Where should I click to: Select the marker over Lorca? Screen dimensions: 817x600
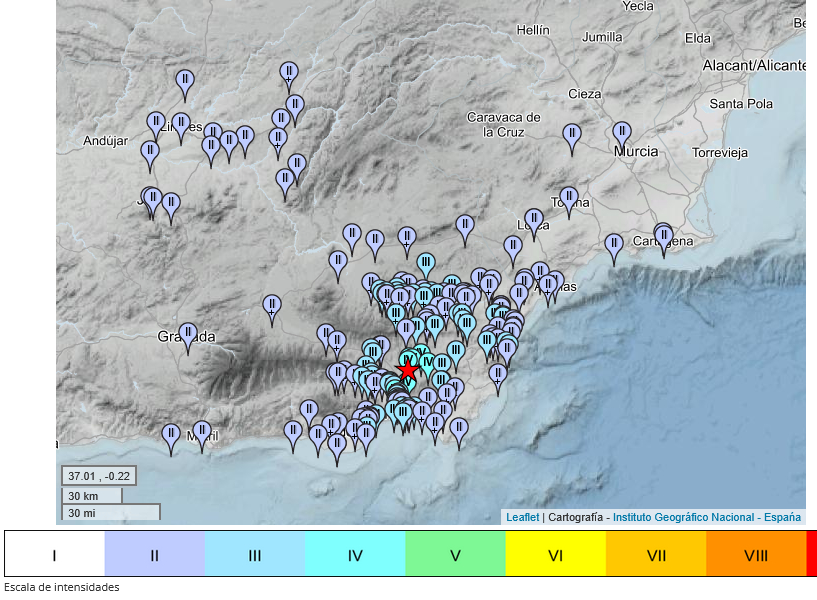pyautogui.click(x=534, y=220)
